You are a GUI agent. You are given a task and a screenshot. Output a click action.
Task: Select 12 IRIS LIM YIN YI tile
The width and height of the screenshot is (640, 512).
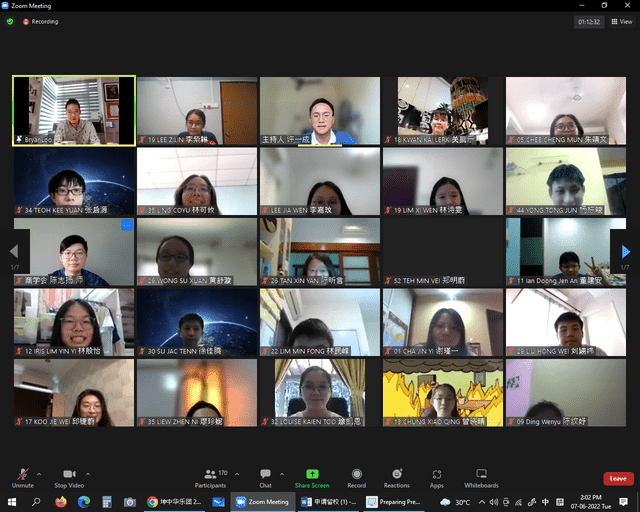(x=74, y=322)
